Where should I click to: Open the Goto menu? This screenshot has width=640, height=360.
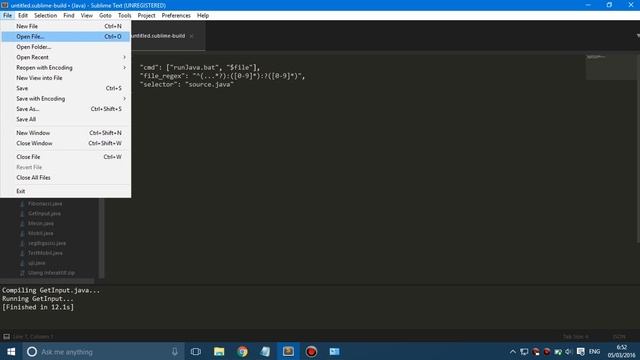click(x=105, y=16)
